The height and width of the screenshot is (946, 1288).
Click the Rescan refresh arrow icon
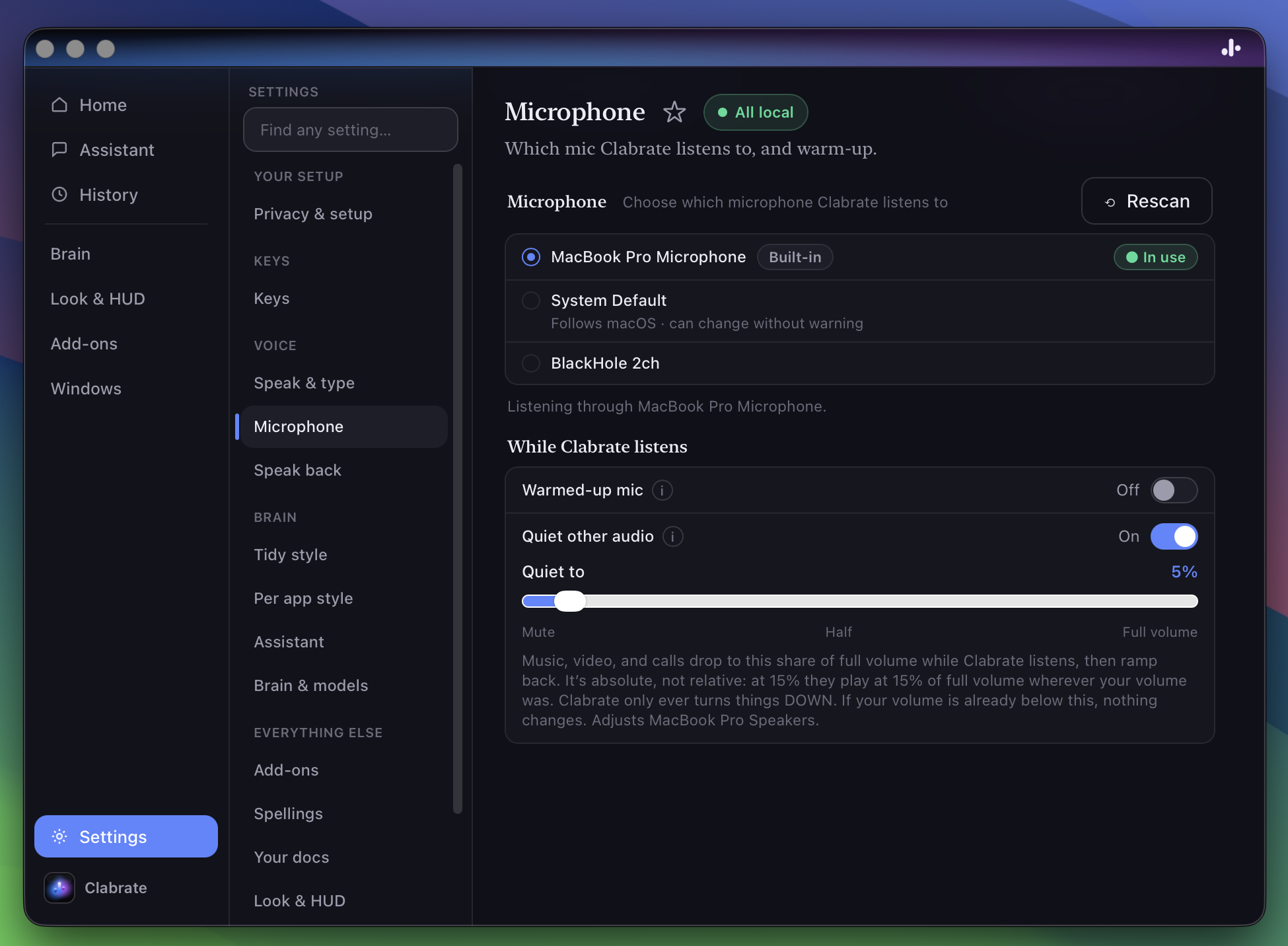[1110, 202]
